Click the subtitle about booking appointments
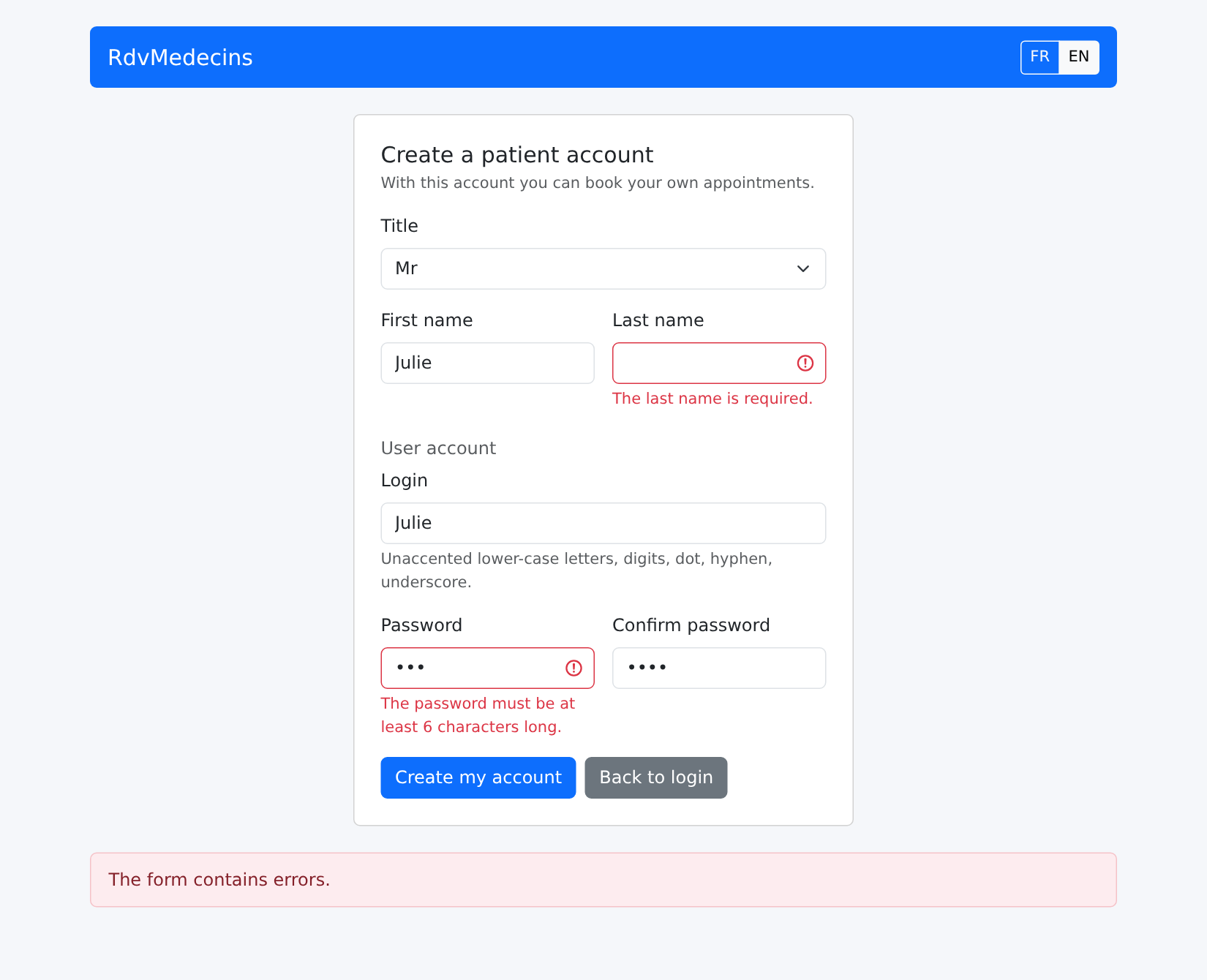The width and height of the screenshot is (1207, 980). pyautogui.click(x=598, y=183)
